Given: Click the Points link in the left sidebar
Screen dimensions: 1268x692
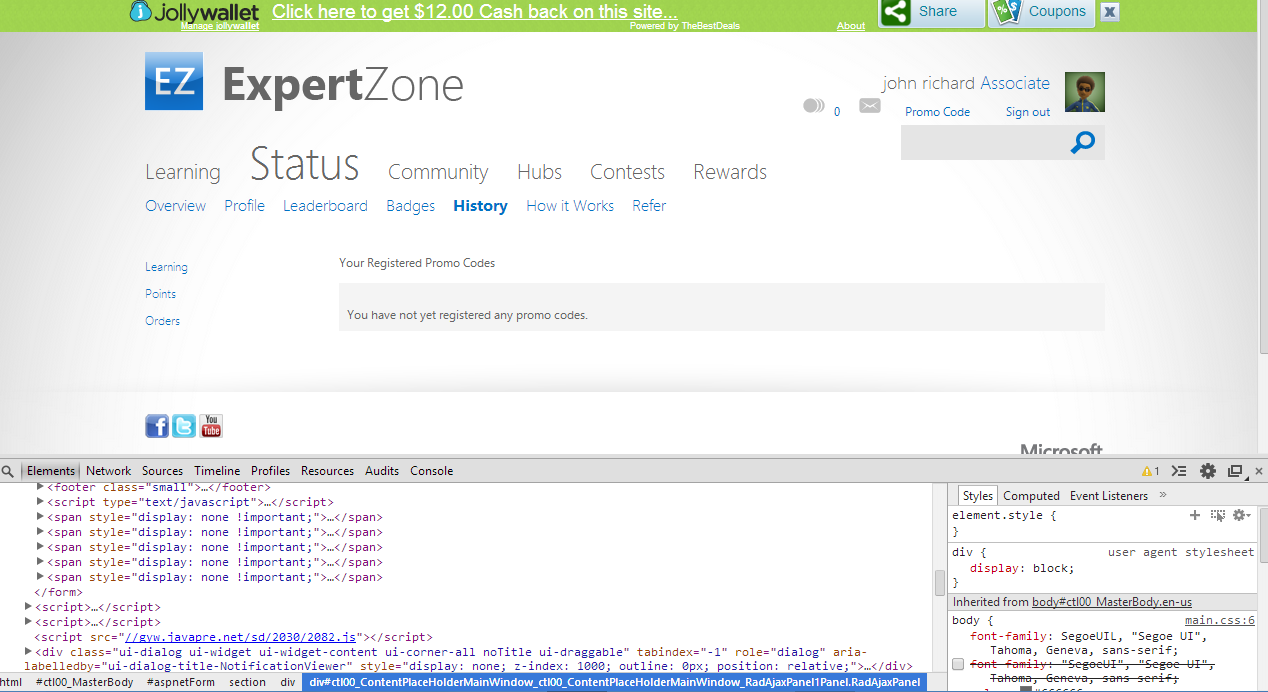Looking at the screenshot, I should point(160,294).
